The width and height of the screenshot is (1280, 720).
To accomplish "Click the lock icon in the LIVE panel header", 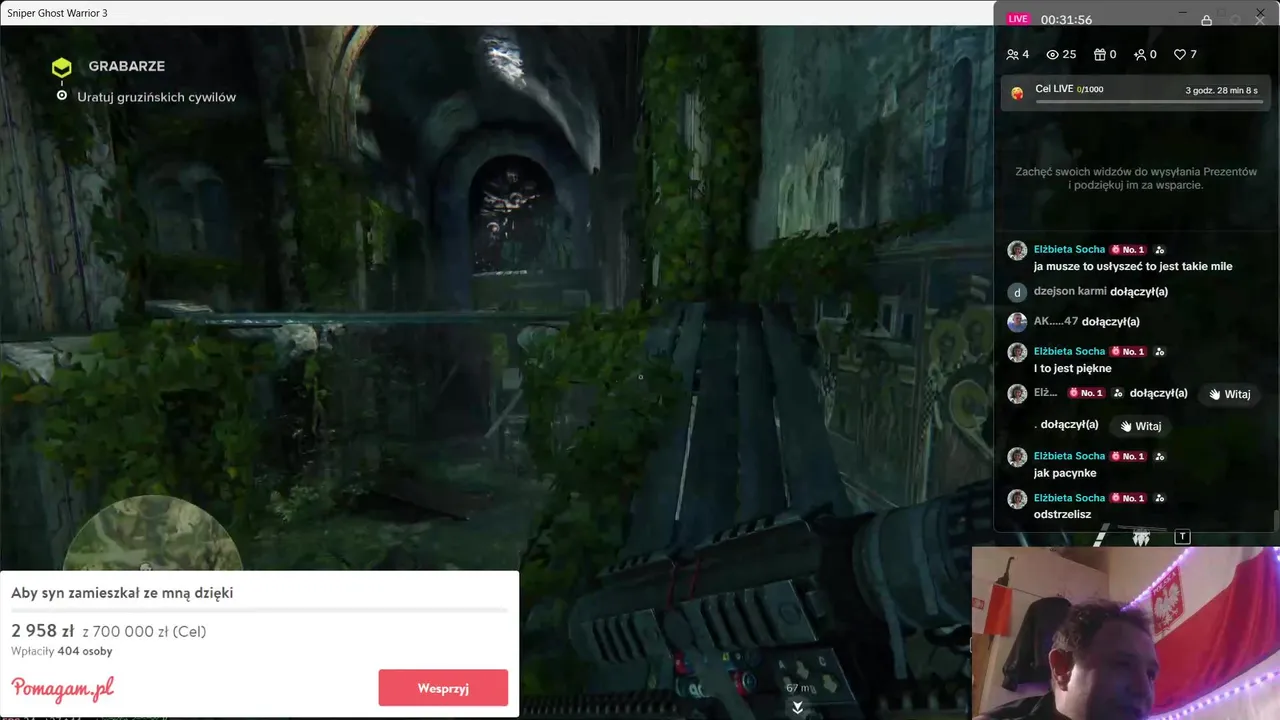I will click(1206, 20).
